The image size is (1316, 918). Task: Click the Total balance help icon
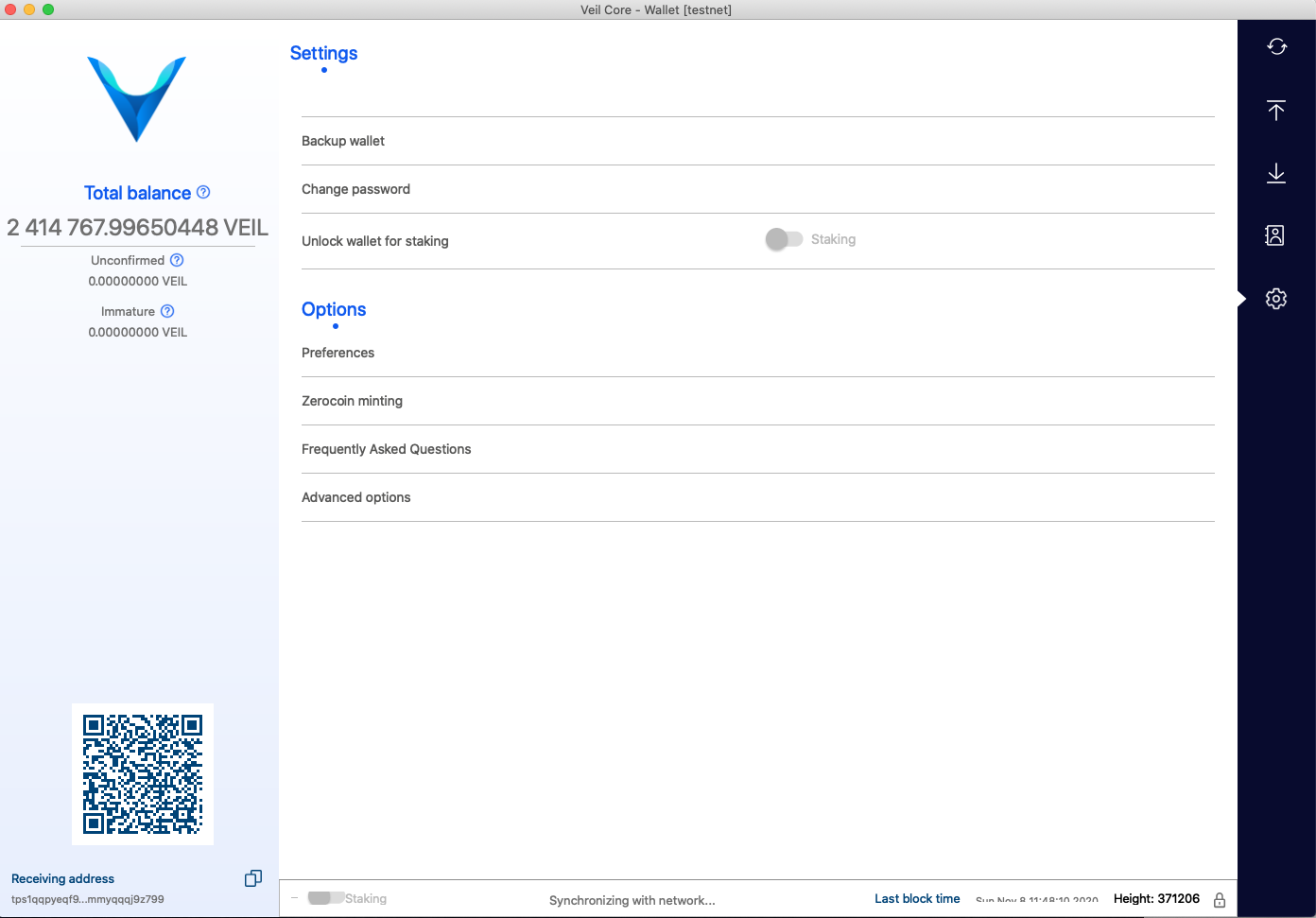[x=203, y=192]
